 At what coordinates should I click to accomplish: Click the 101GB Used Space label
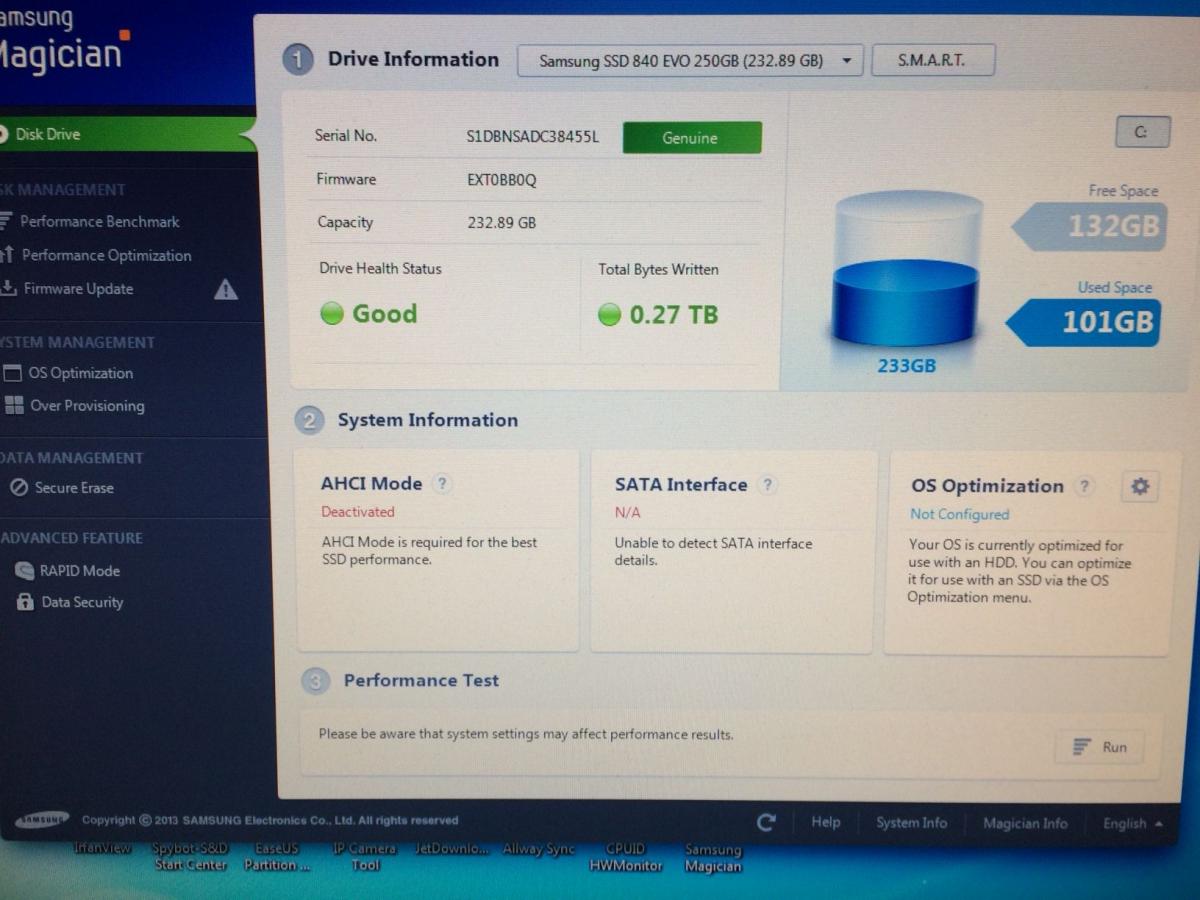pyautogui.click(x=1085, y=322)
